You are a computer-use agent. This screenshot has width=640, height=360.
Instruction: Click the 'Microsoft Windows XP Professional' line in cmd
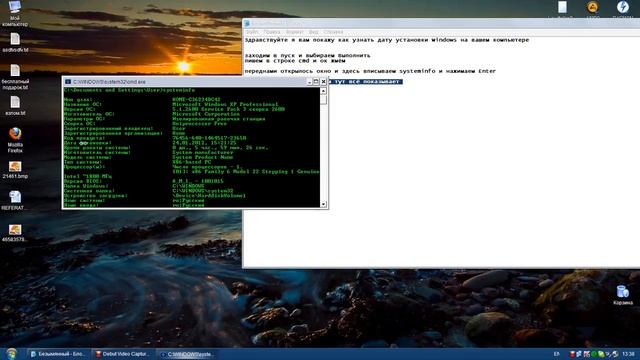click(225, 104)
